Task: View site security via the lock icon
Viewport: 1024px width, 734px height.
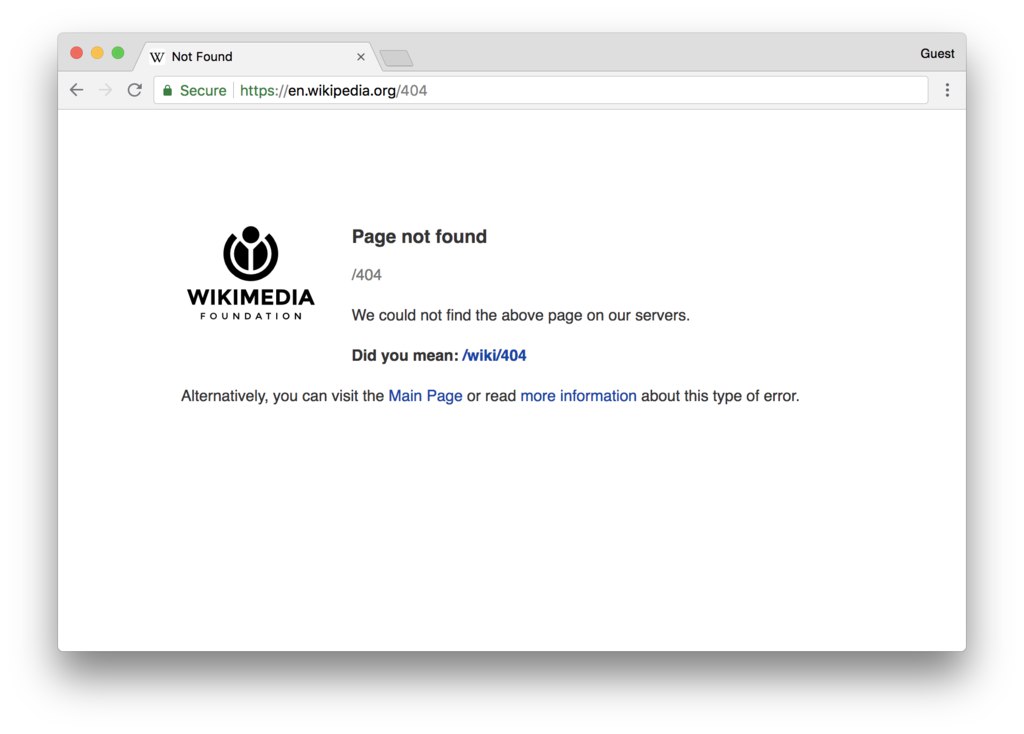Action: [167, 91]
